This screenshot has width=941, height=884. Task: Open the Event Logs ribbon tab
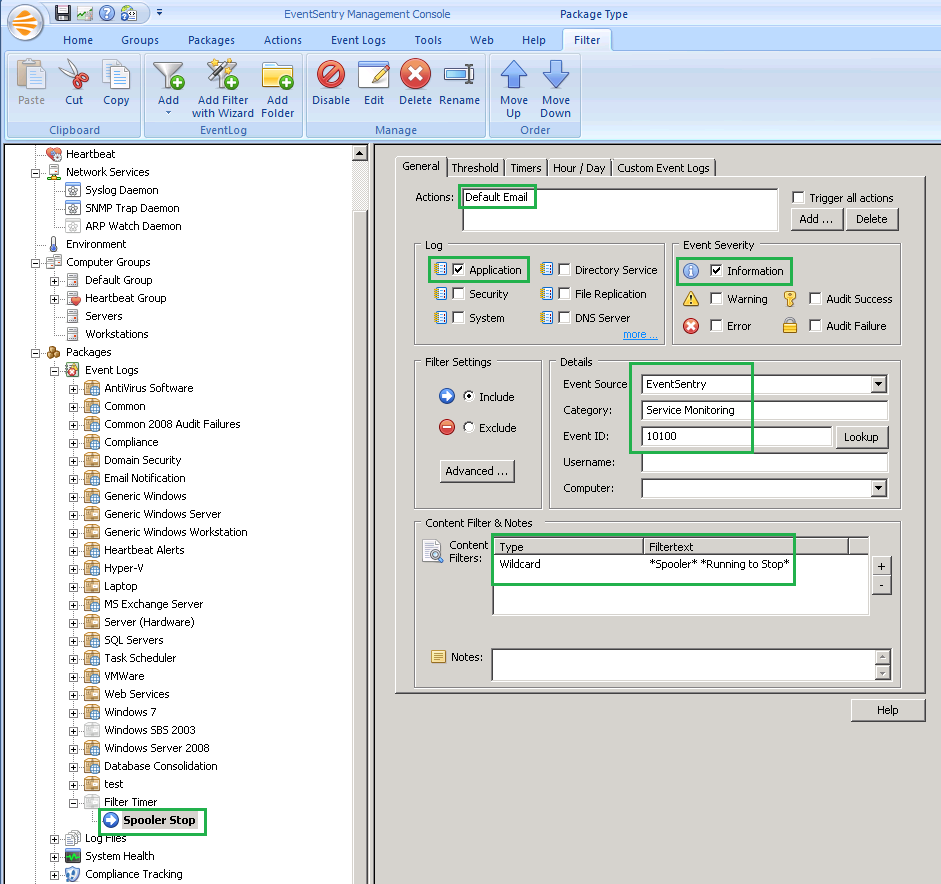[x=358, y=40]
